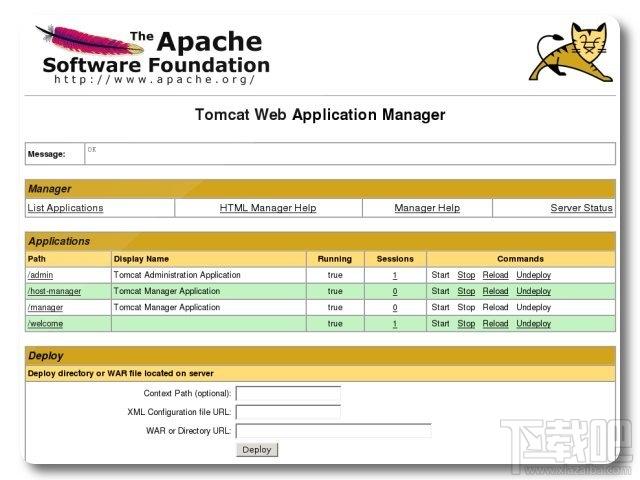Click the Running column header
This screenshot has width=640, height=480.
pyautogui.click(x=335, y=259)
